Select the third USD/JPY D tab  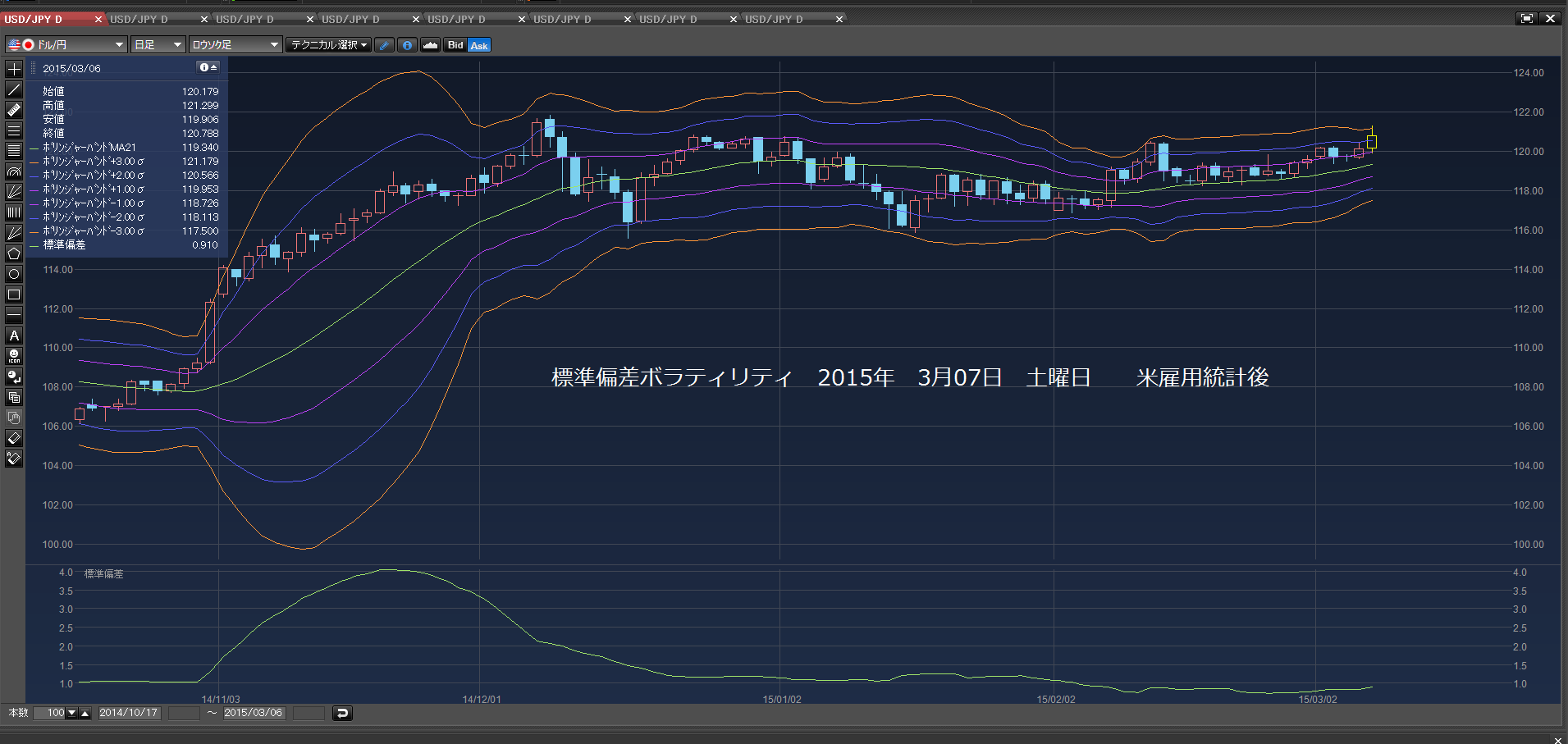[x=258, y=19]
